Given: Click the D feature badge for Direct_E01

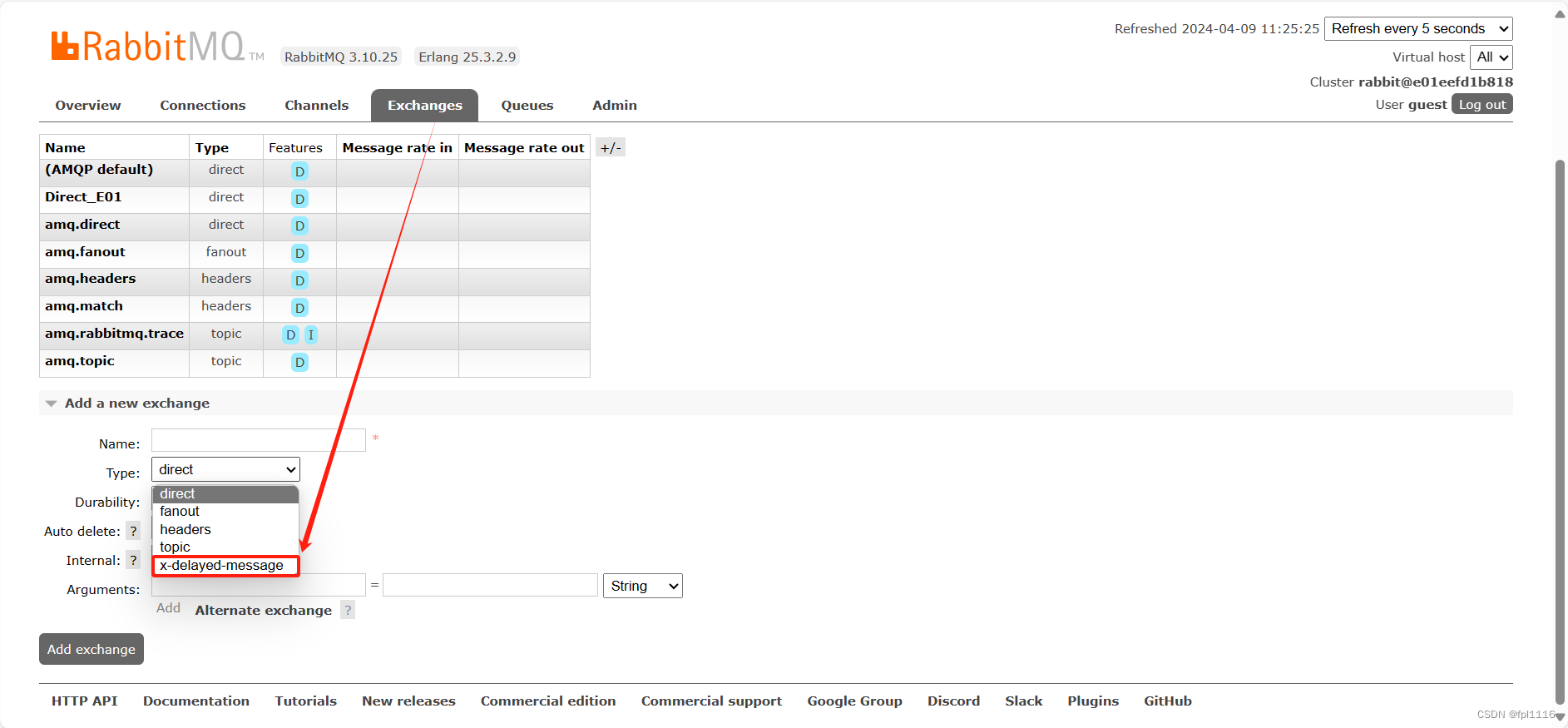Looking at the screenshot, I should (299, 199).
